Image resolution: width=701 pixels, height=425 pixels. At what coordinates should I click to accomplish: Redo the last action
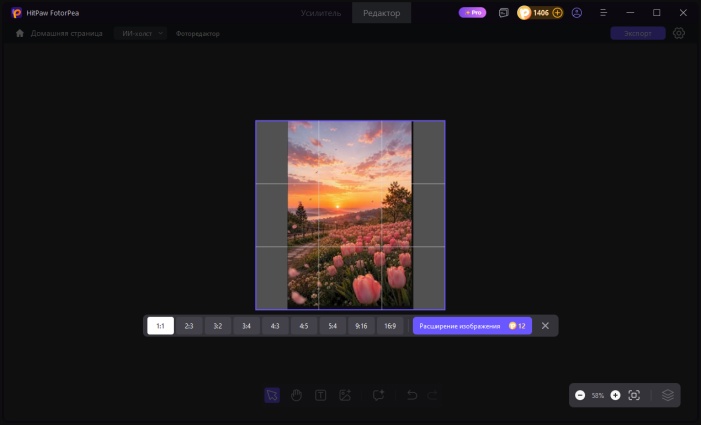click(432, 395)
